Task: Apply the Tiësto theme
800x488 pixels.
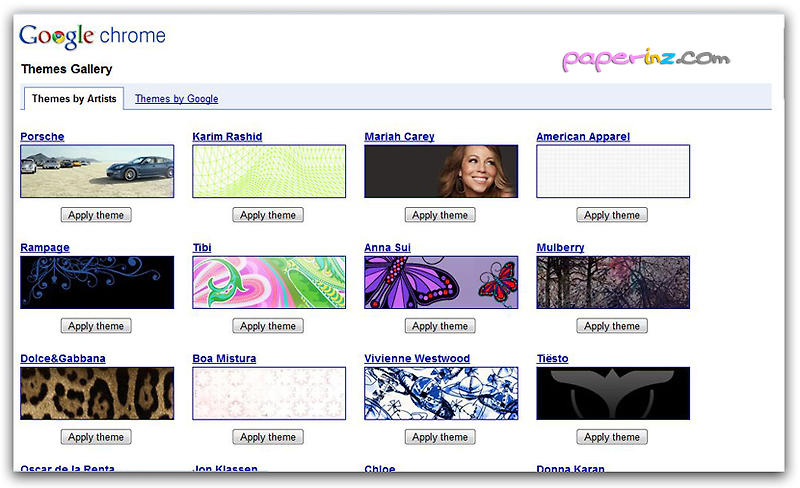Action: 612,437
